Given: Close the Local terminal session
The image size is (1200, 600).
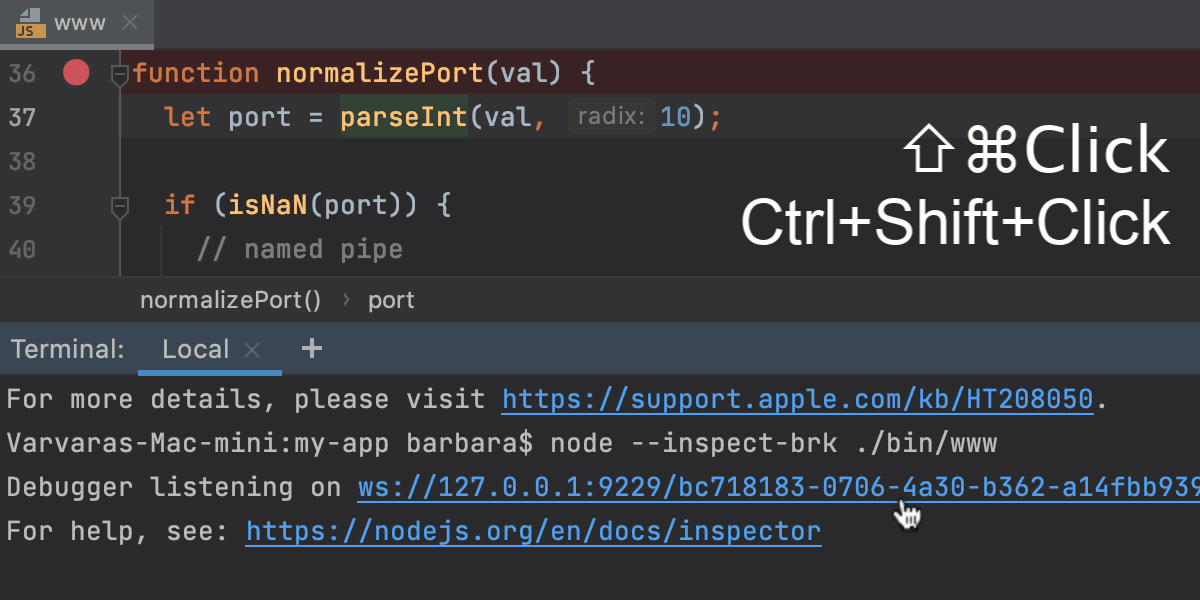Looking at the screenshot, I should pyautogui.click(x=253, y=349).
